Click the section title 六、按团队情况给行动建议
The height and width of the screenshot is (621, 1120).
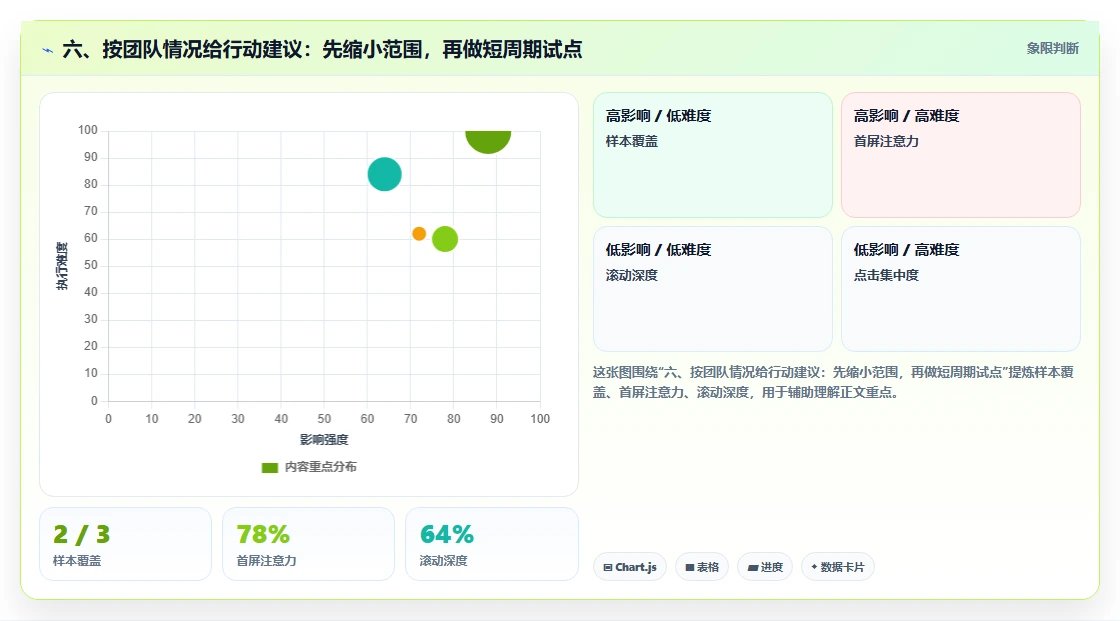click(322, 49)
